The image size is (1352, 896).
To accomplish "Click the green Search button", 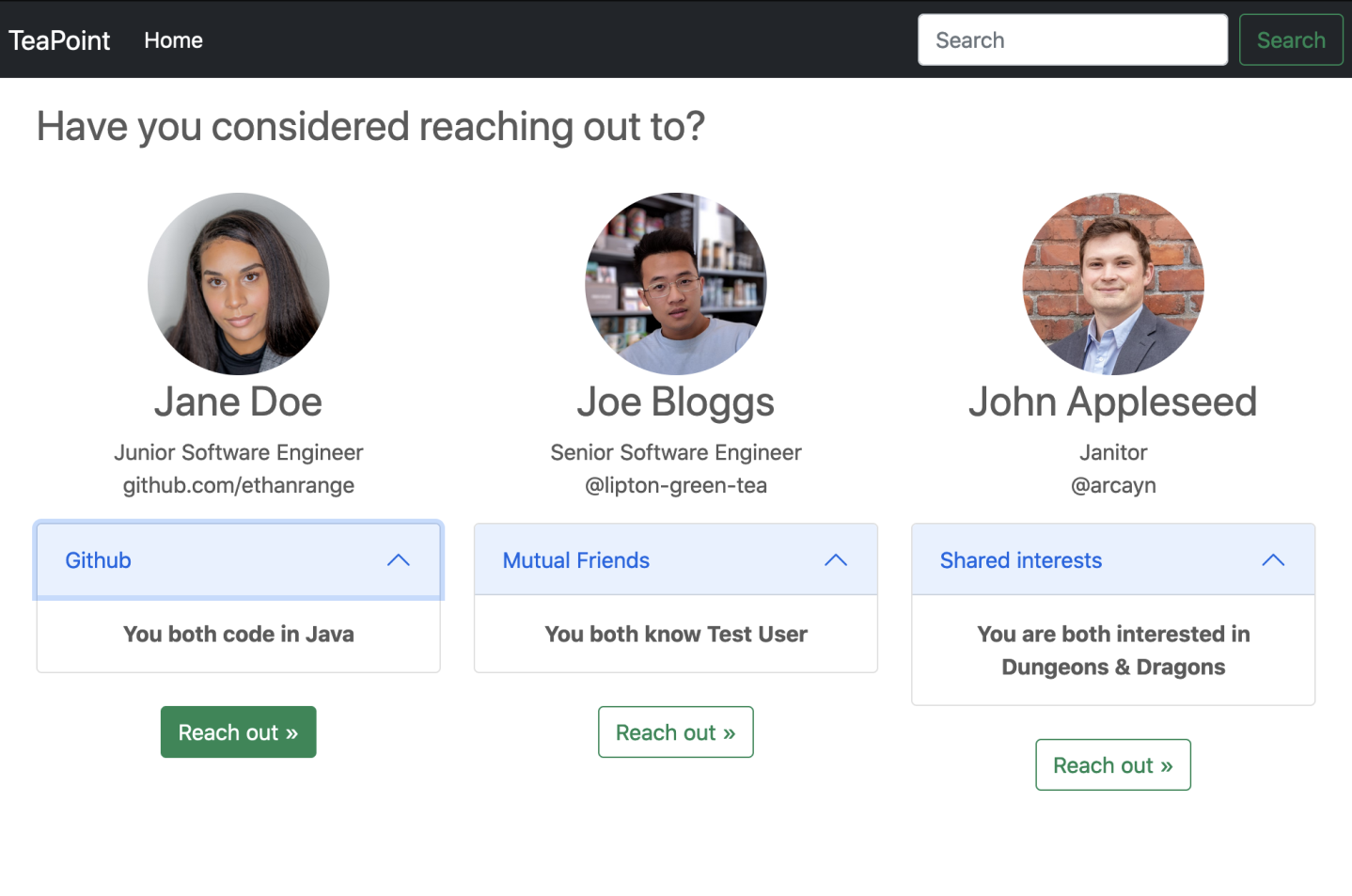I will click(1291, 39).
